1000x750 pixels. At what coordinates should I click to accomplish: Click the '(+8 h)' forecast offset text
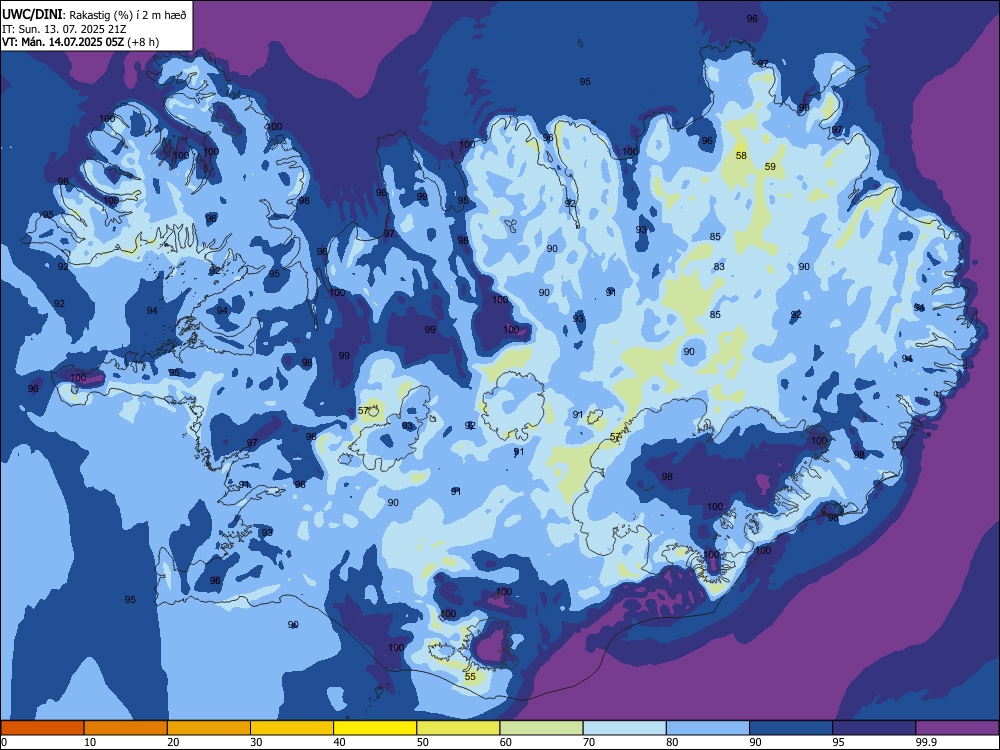(x=143, y=42)
